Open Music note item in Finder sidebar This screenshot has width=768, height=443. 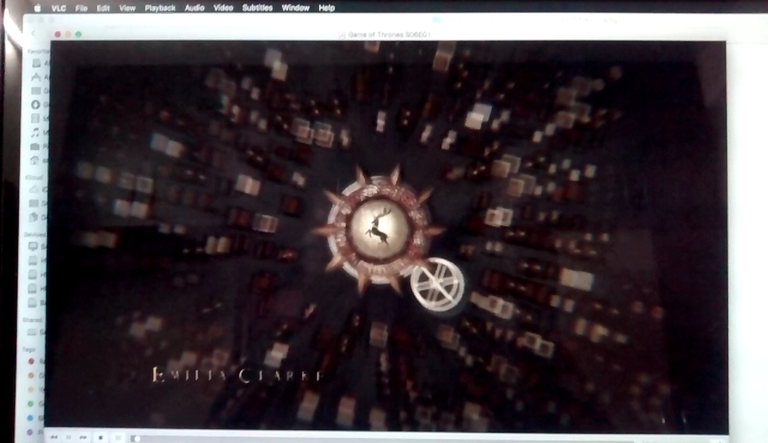[x=35, y=132]
